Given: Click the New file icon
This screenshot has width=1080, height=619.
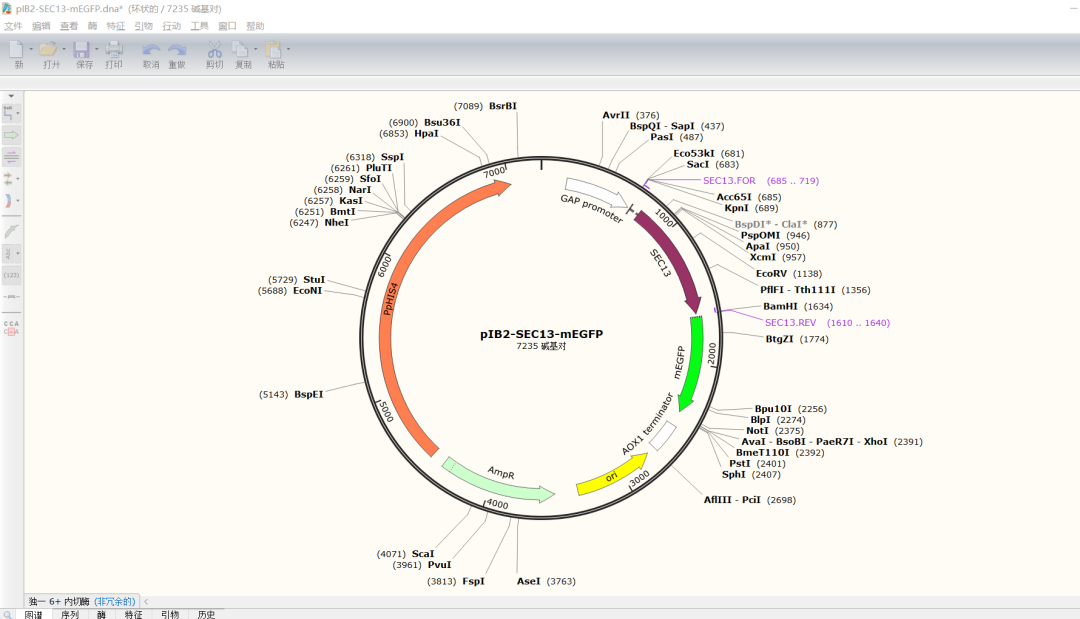Looking at the screenshot, I should tap(17, 50).
